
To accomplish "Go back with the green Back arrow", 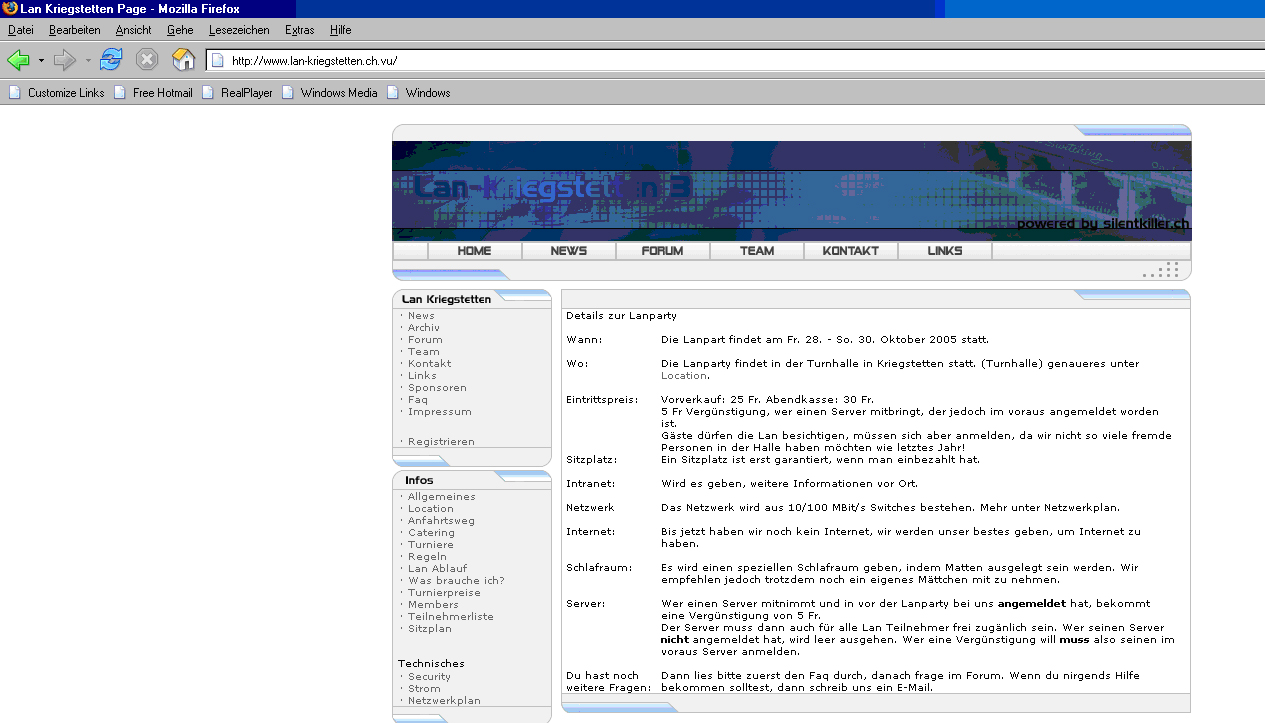I will (18, 60).
